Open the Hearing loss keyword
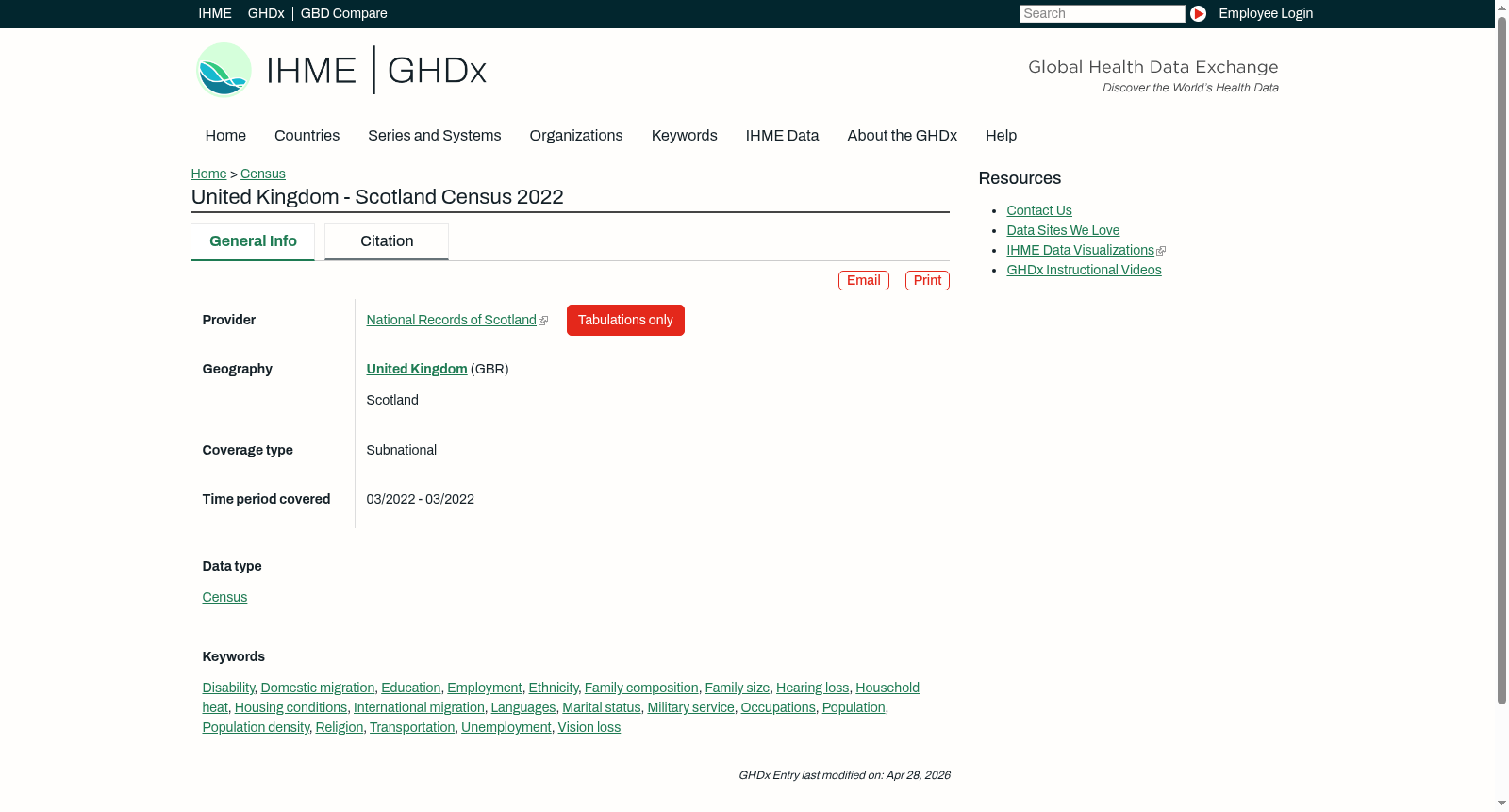Viewport: 1509px width, 812px height. (x=812, y=688)
